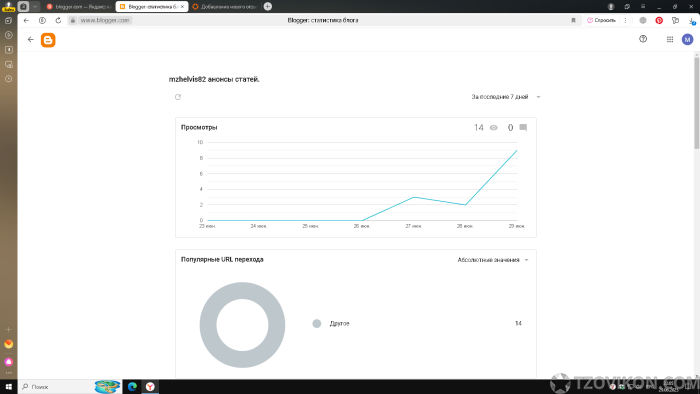Open new tab with plus button
Image resolution: width=700 pixels, height=394 pixels.
point(267,6)
